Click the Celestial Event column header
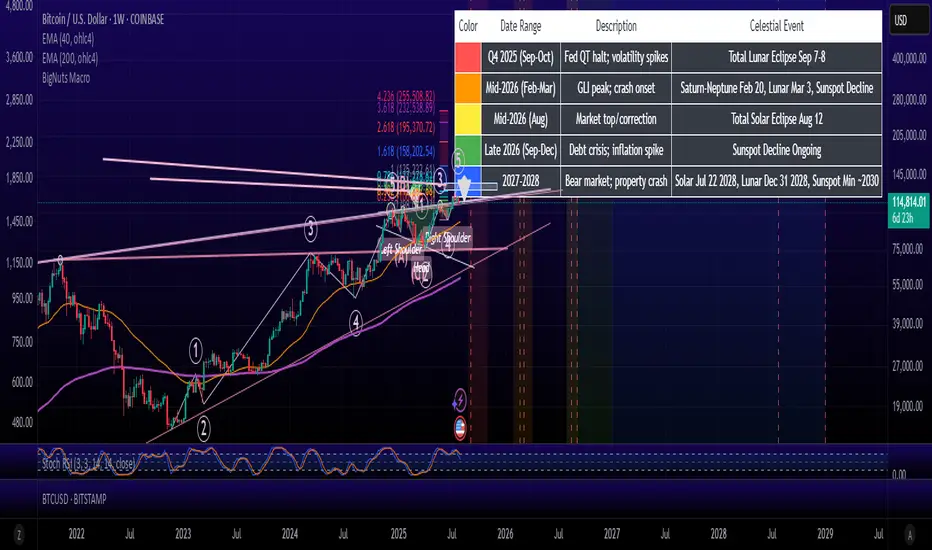 (x=776, y=26)
